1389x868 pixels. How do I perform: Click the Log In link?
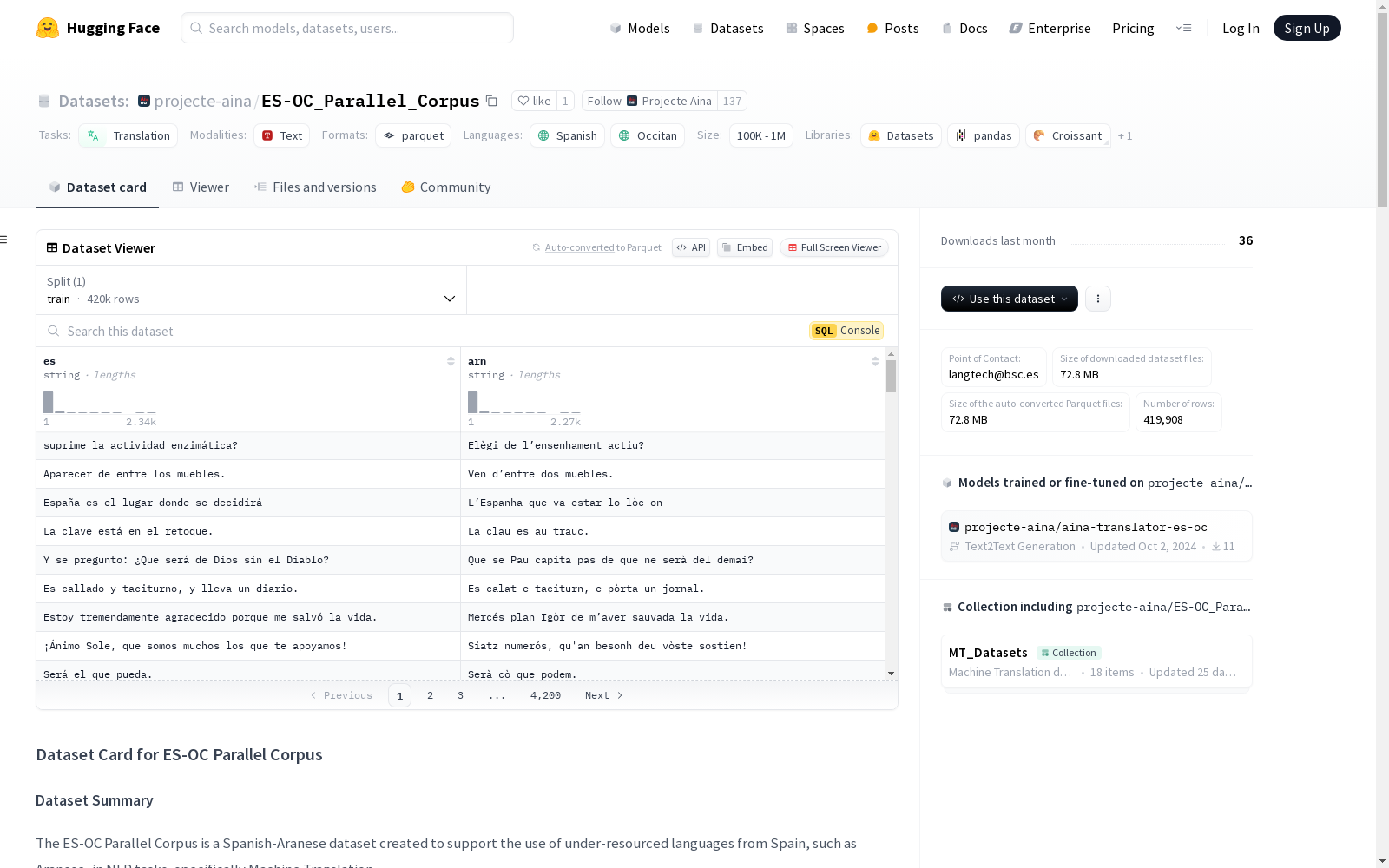point(1241,28)
